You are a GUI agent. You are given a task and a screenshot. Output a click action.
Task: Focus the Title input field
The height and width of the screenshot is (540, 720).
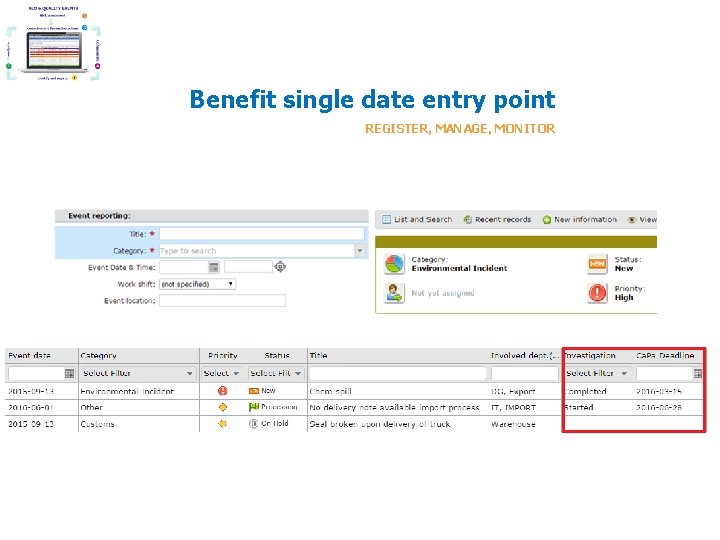click(262, 234)
